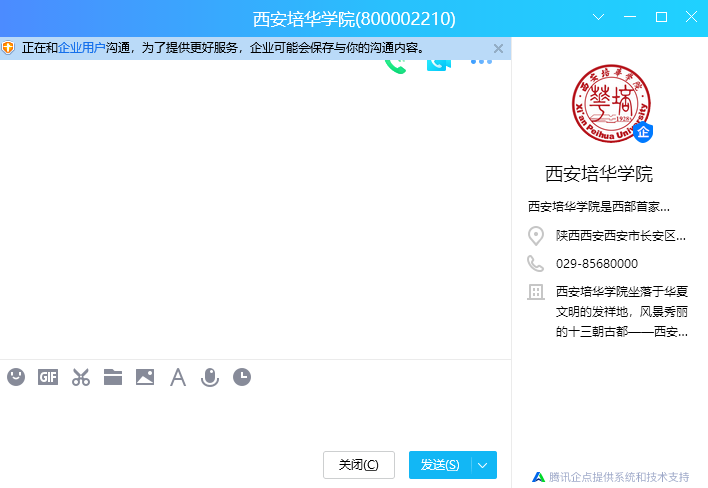Screen dimensions: 708x488
Task: Start a screenshot with the scissors tool
Action: pyautogui.click(x=81, y=377)
